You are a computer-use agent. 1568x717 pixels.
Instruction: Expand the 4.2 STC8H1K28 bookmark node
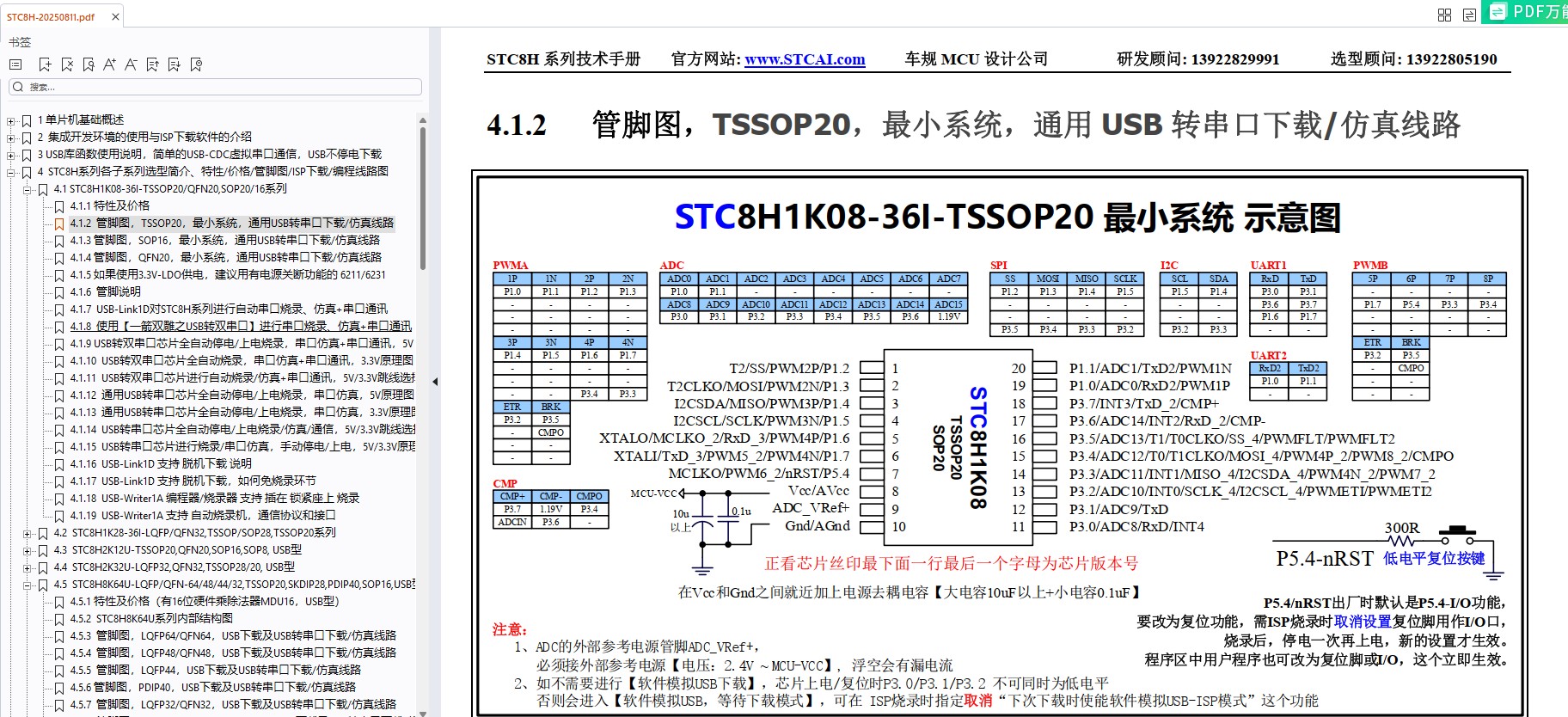(x=28, y=533)
